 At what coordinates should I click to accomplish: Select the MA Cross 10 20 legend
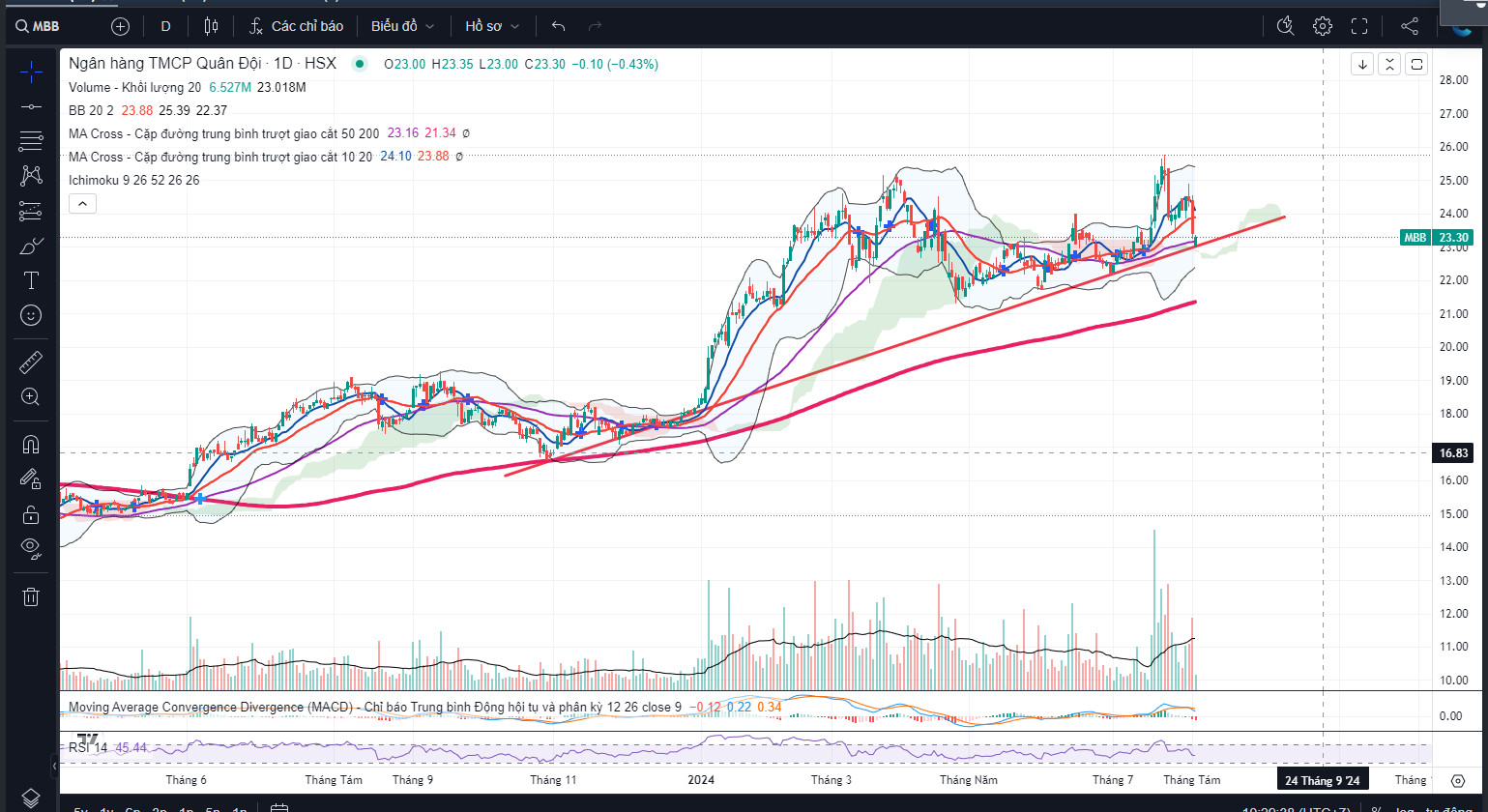[x=220, y=157]
